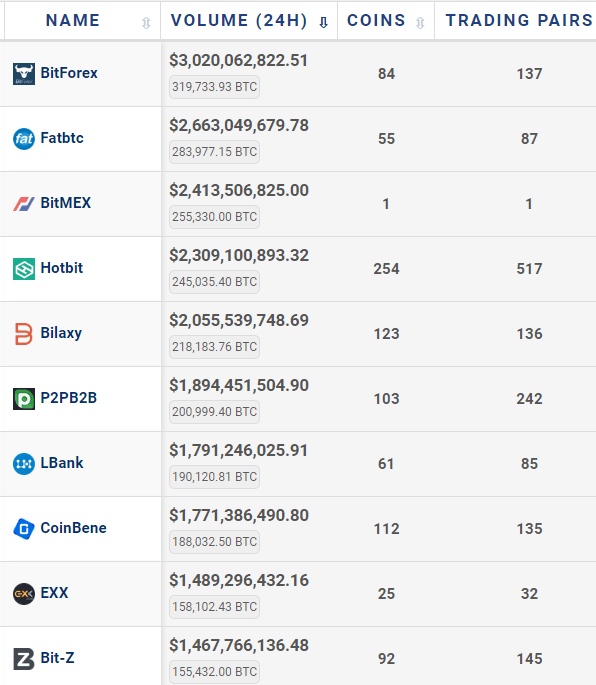Click BitForex's coins count 84
The width and height of the screenshot is (596, 685).
tap(386, 74)
